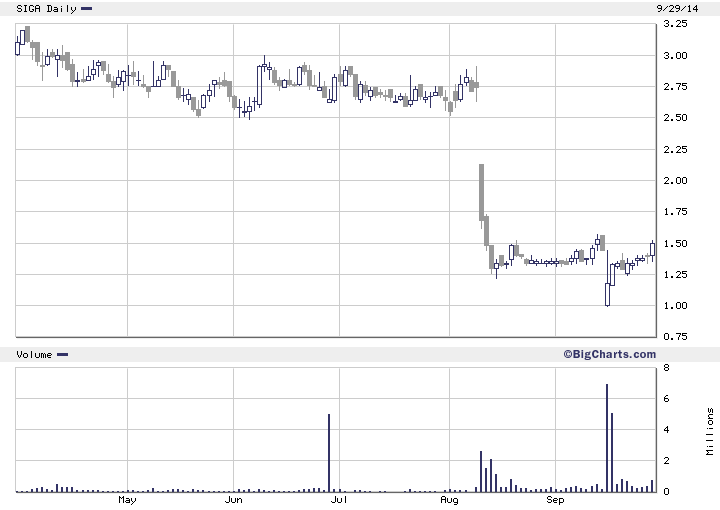Open the ©BigCharts.com link
Viewport: 720px width, 510px height.
tap(609, 354)
